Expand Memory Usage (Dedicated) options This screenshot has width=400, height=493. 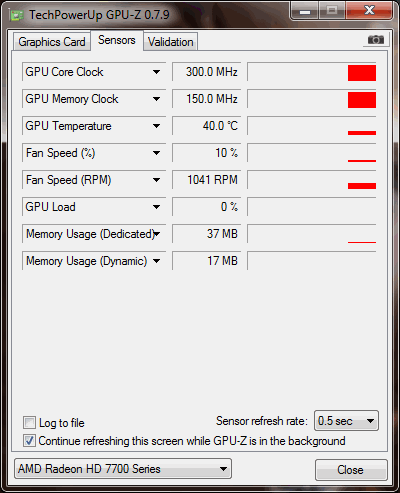[157, 234]
